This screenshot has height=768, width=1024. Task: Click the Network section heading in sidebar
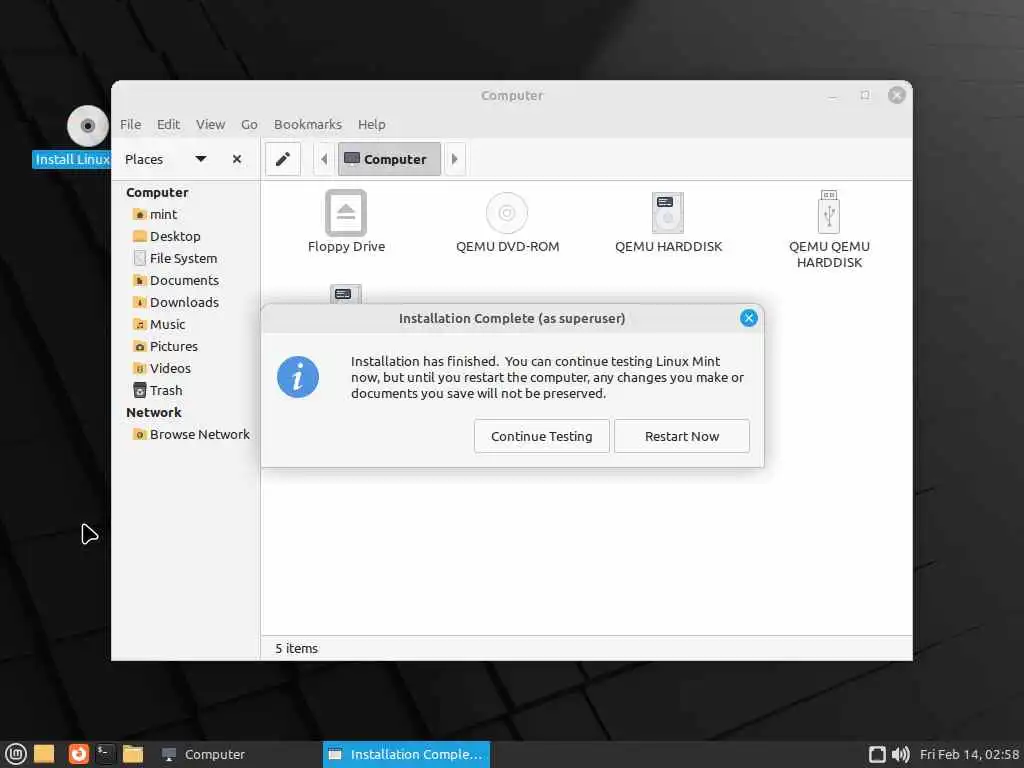[153, 413]
